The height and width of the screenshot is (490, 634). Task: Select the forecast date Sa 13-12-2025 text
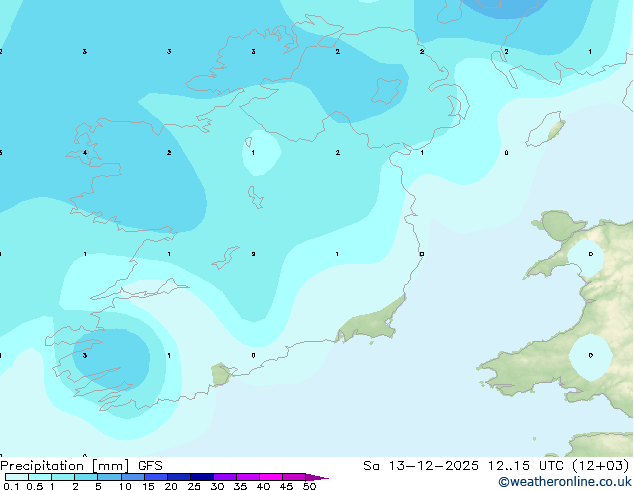pyautogui.click(x=421, y=466)
